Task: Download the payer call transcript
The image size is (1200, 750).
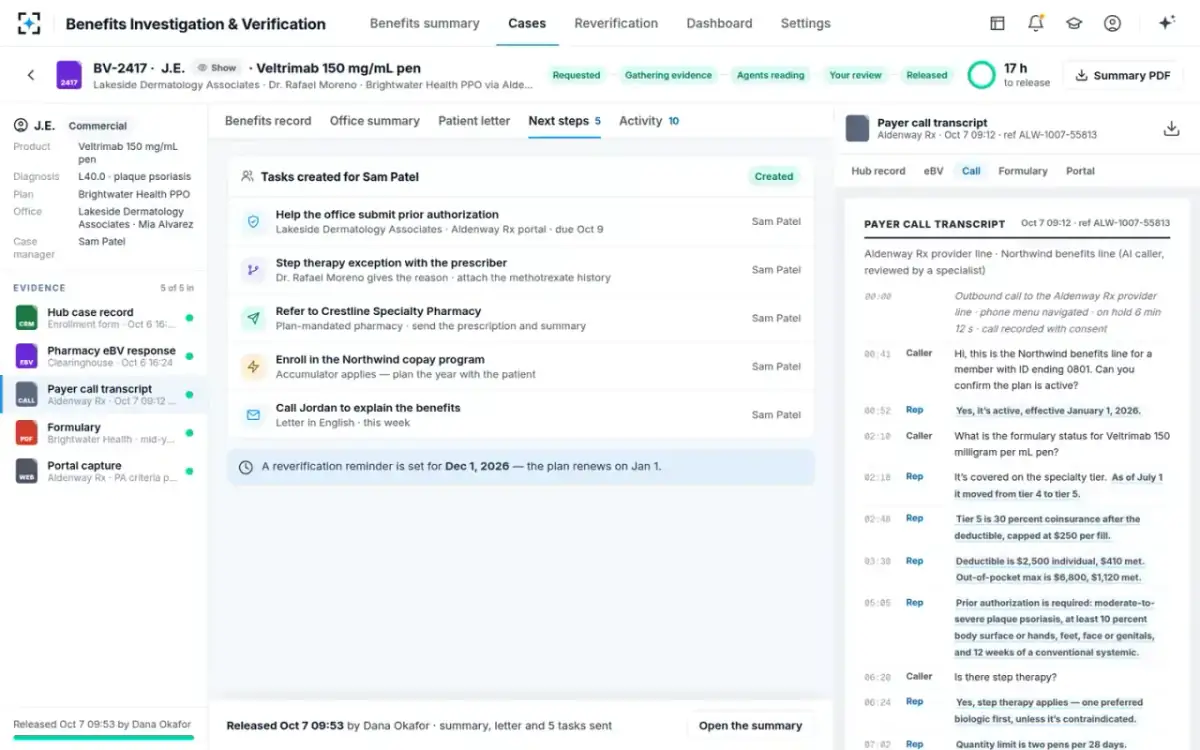Action: coord(1172,129)
